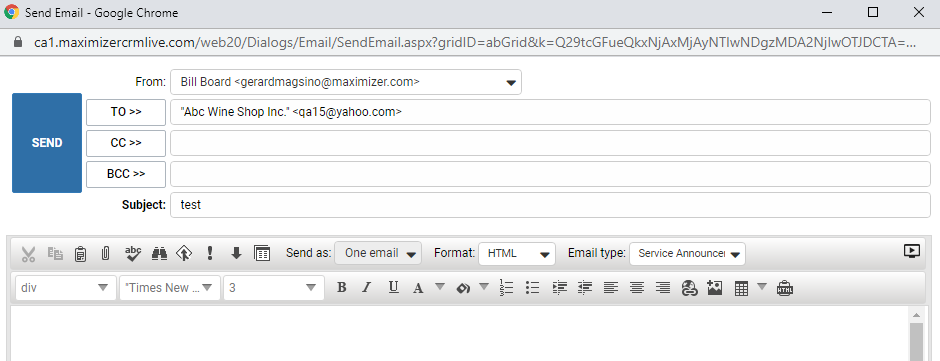The height and width of the screenshot is (361, 940).
Task: Click the paperclip attach file icon
Action: (x=106, y=253)
